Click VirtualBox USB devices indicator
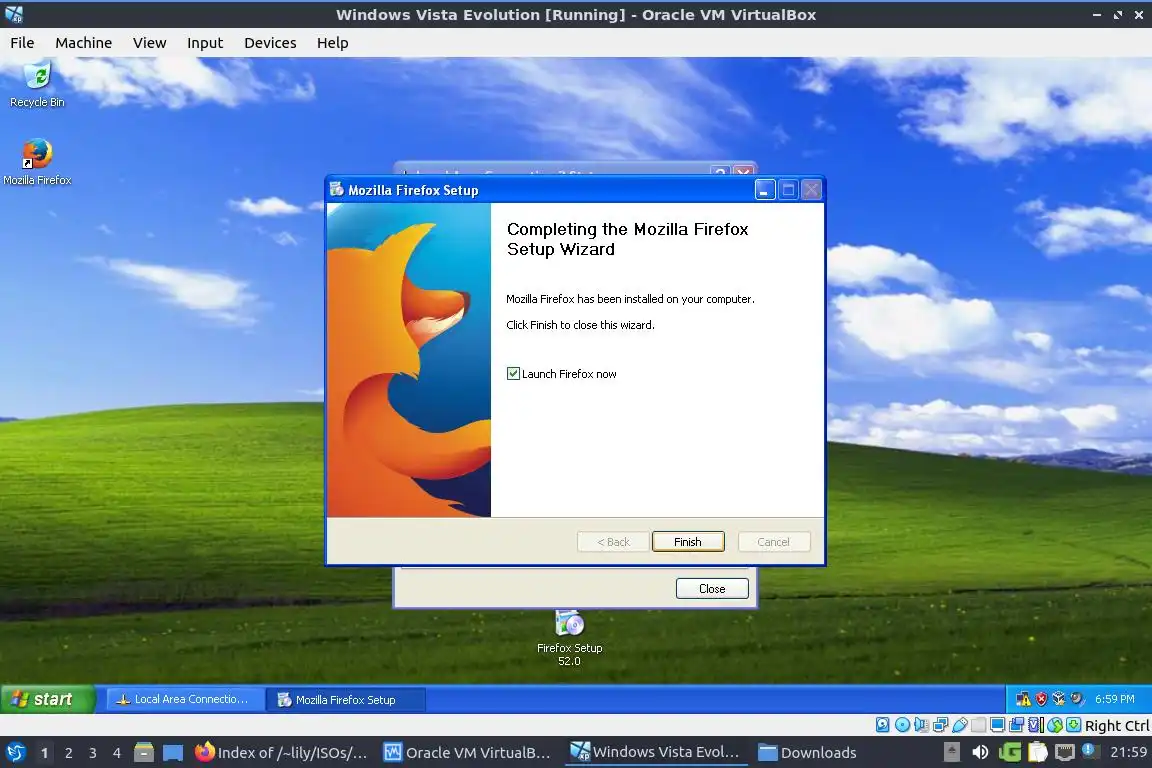This screenshot has width=1152, height=768. 960,725
